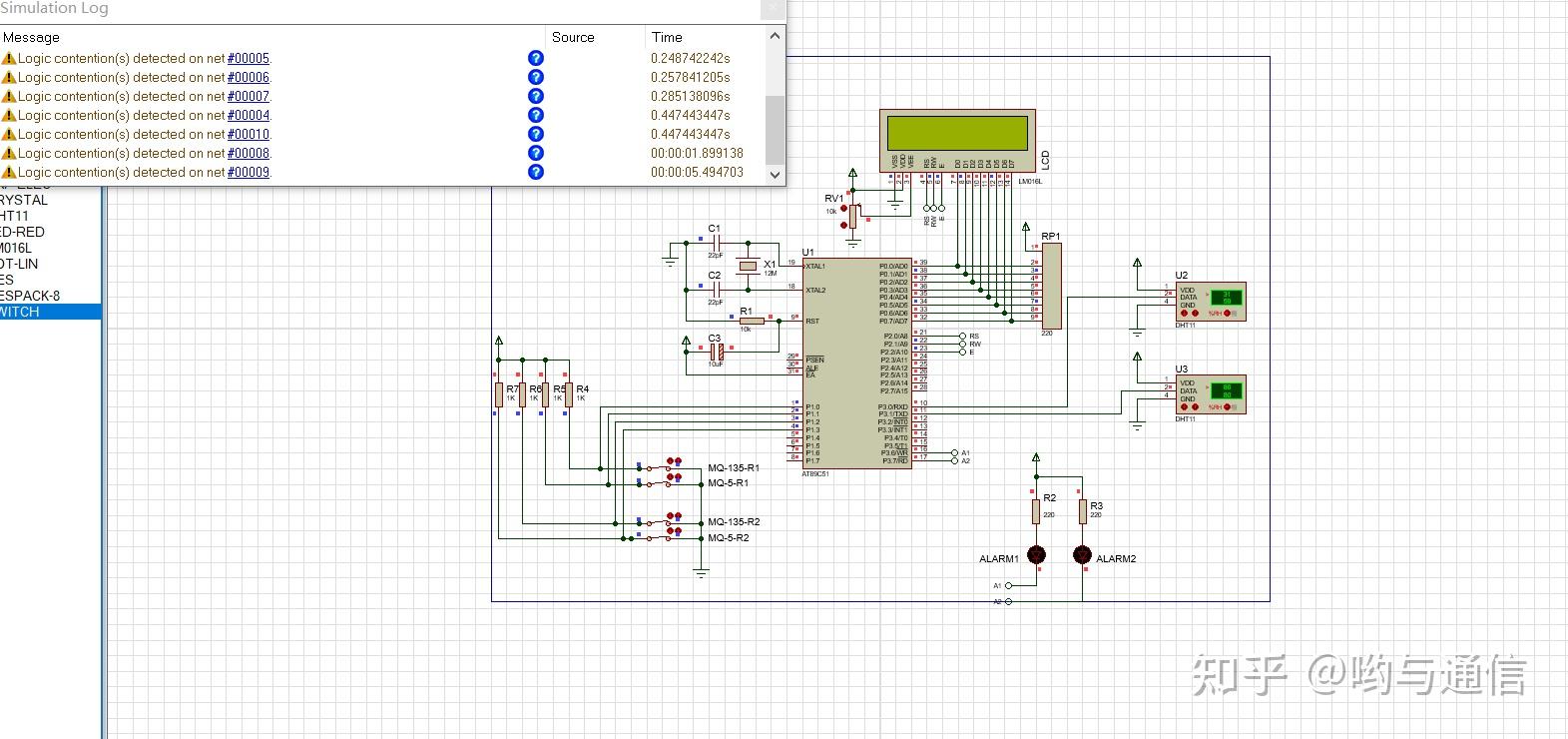Select the ALARM1 LED

[x=1036, y=554]
